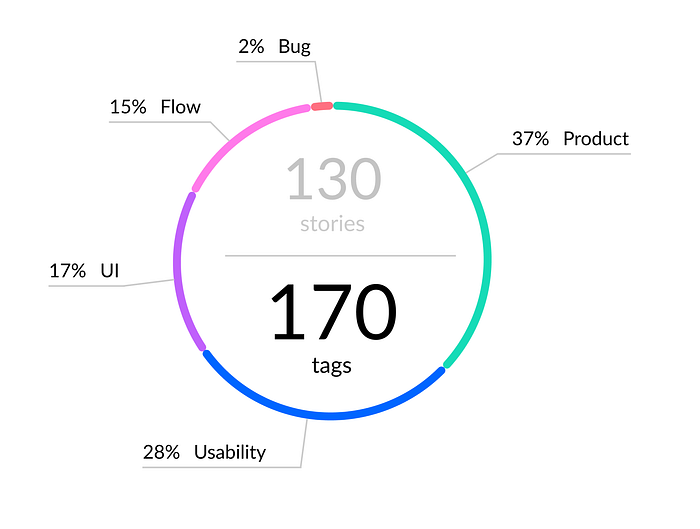Screen dimensions: 700x529
Task: Click the red Bug arc segment
Action: (x=322, y=106)
